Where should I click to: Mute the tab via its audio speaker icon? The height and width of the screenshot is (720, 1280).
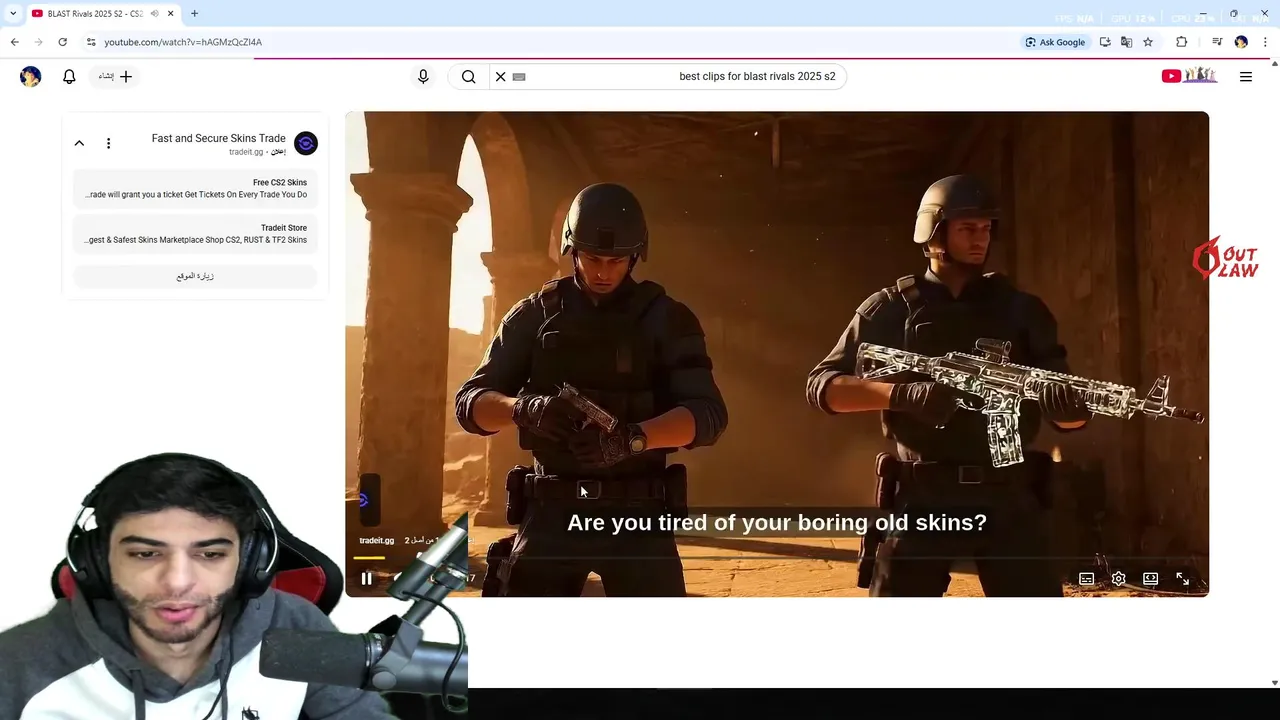(x=154, y=14)
